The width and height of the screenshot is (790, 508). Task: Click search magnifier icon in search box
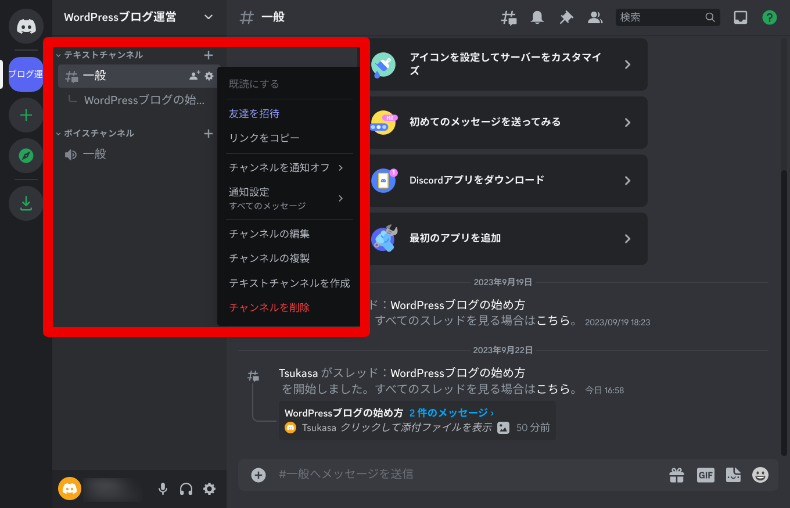(x=710, y=18)
